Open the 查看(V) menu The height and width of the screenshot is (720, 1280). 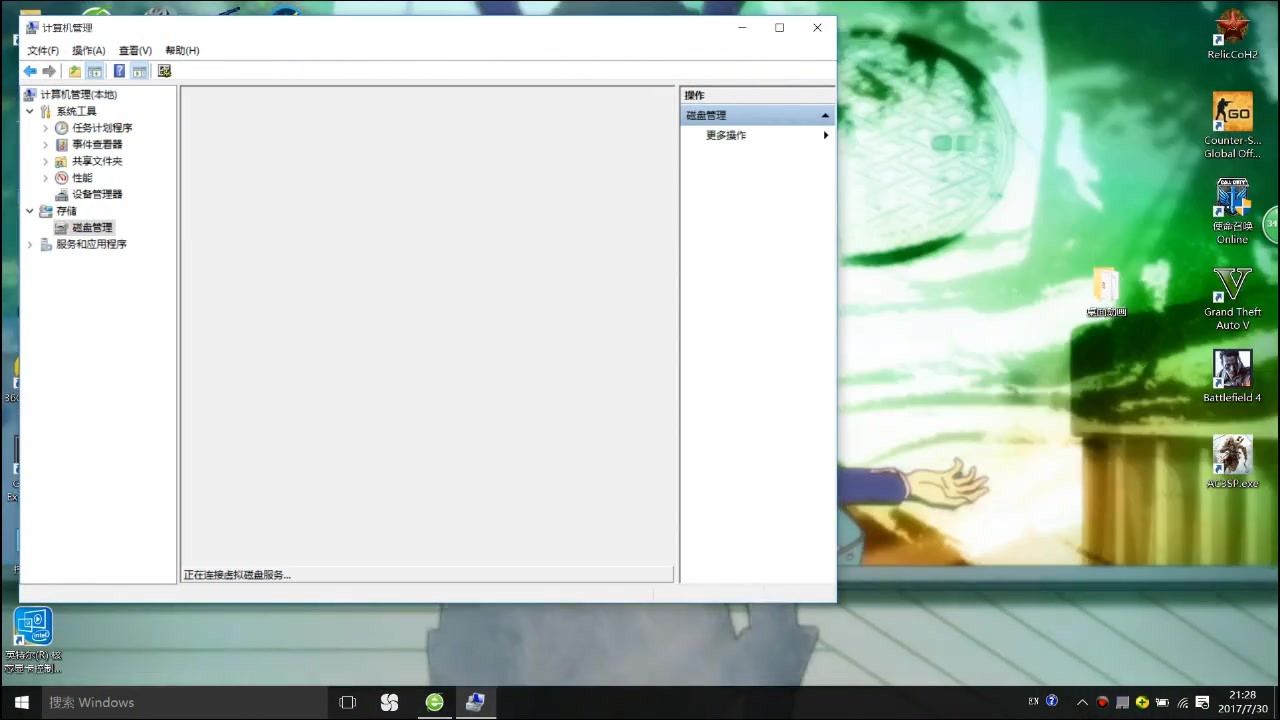(x=135, y=50)
